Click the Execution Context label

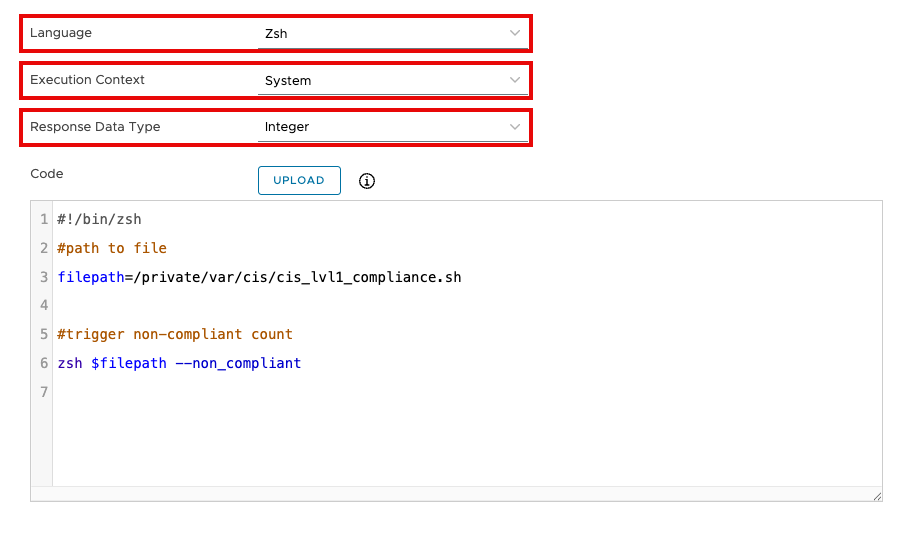tap(87, 80)
